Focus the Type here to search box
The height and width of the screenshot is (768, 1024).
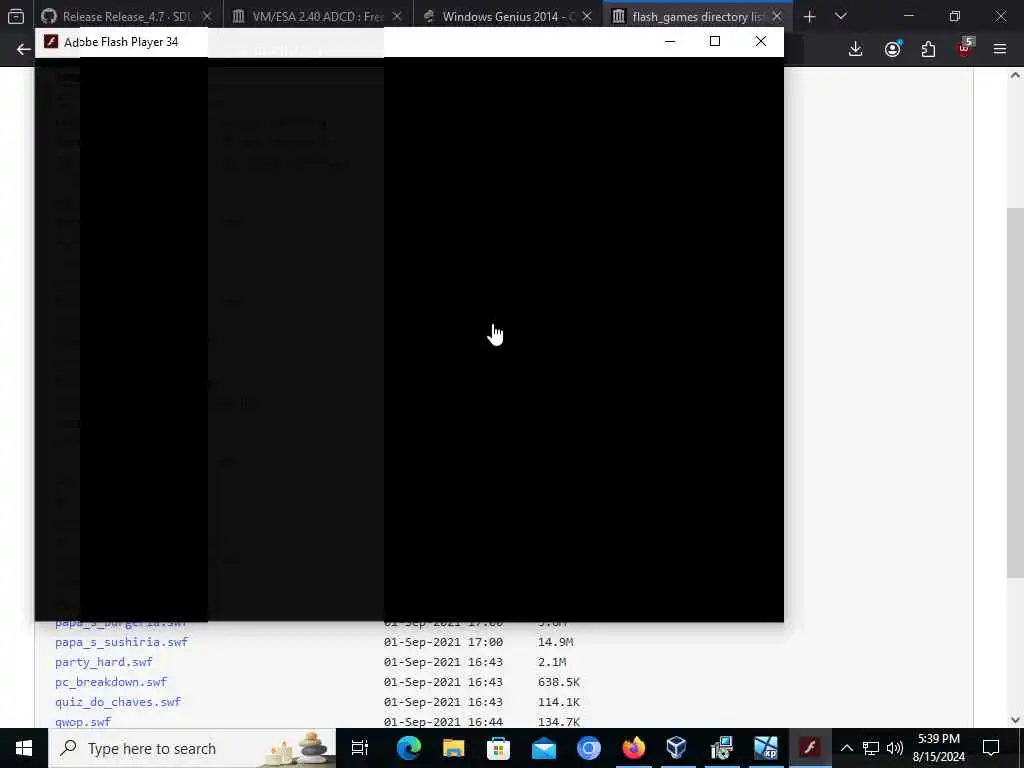[x=192, y=748]
